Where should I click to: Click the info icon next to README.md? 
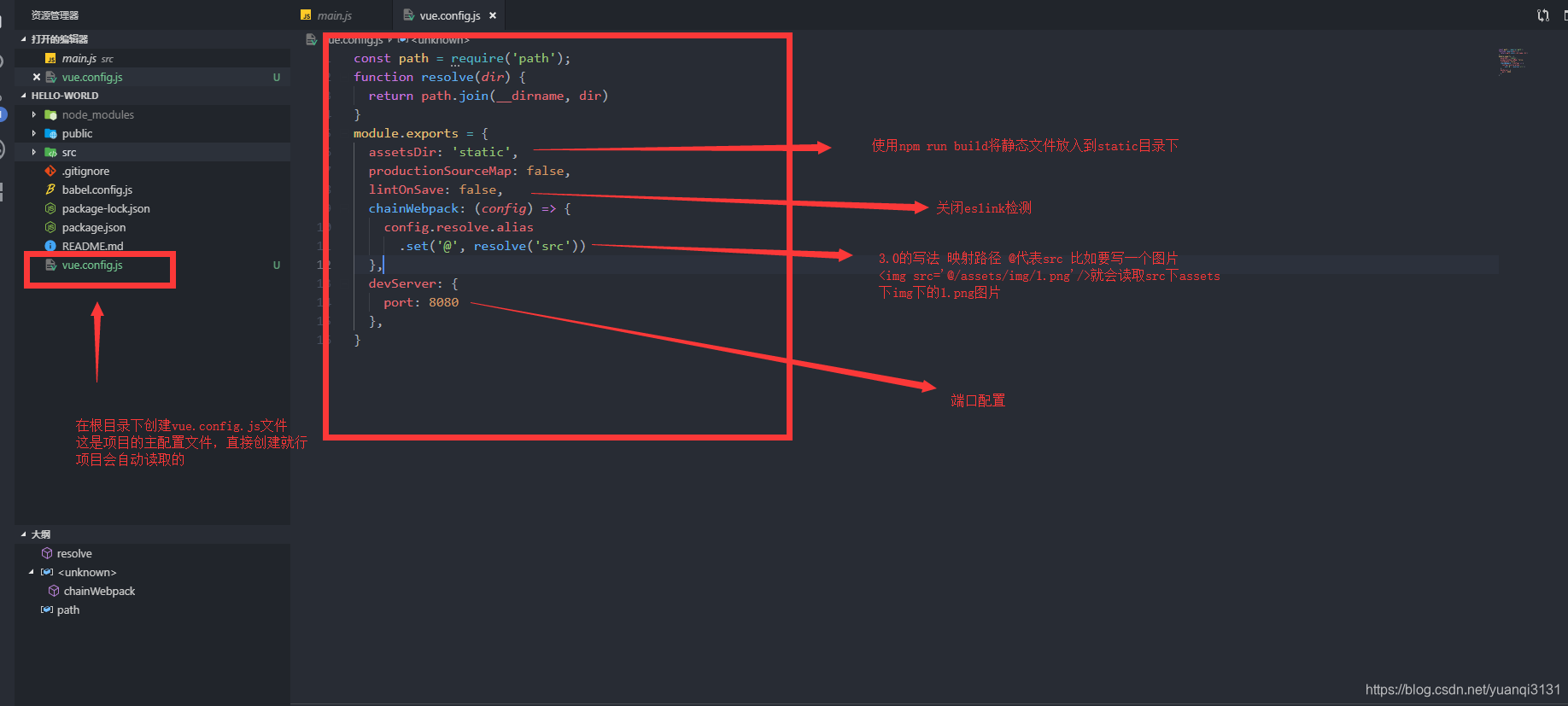(x=50, y=246)
